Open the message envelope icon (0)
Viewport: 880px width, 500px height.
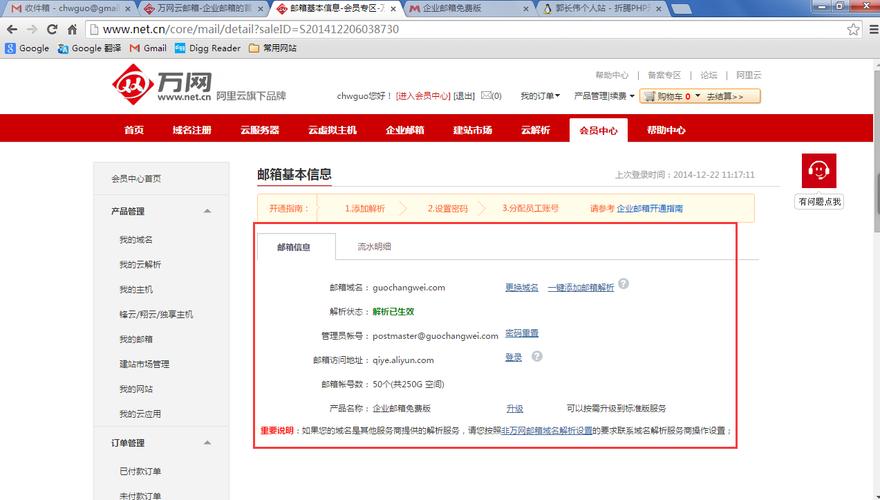[x=487, y=95]
